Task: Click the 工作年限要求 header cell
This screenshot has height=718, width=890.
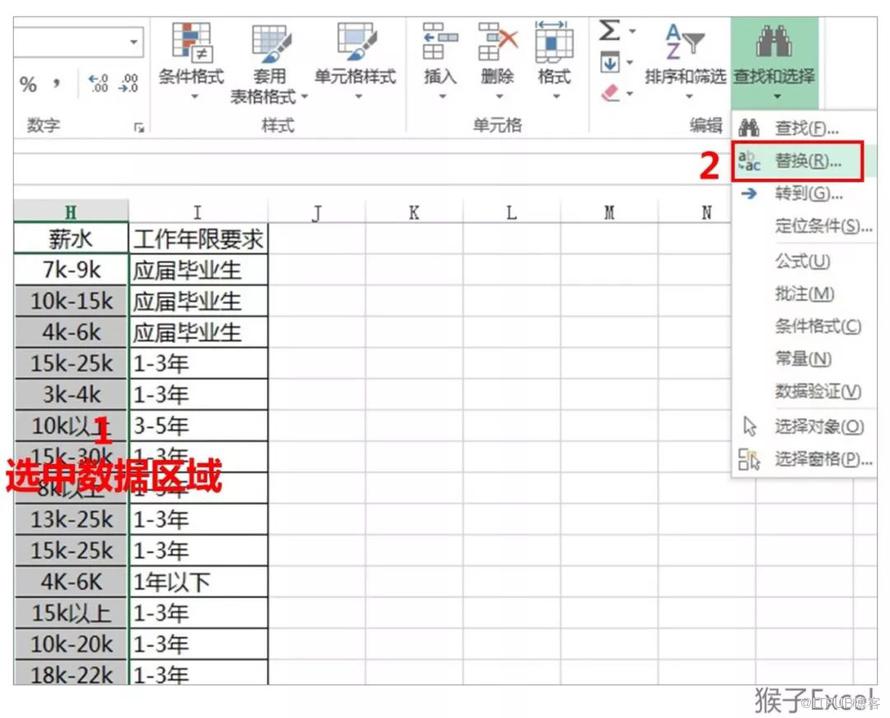Action: coord(198,238)
